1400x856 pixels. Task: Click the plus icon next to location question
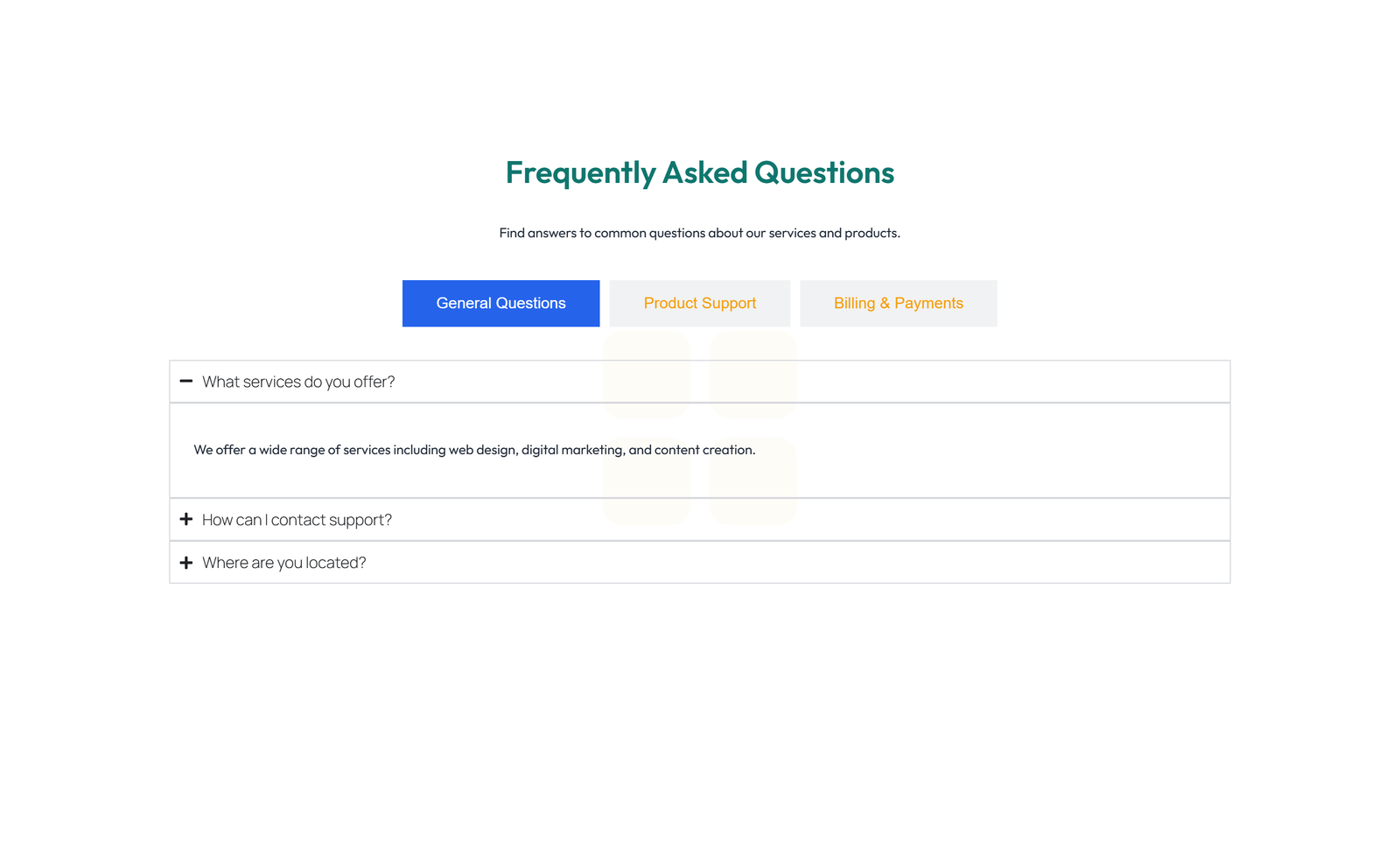pos(185,562)
